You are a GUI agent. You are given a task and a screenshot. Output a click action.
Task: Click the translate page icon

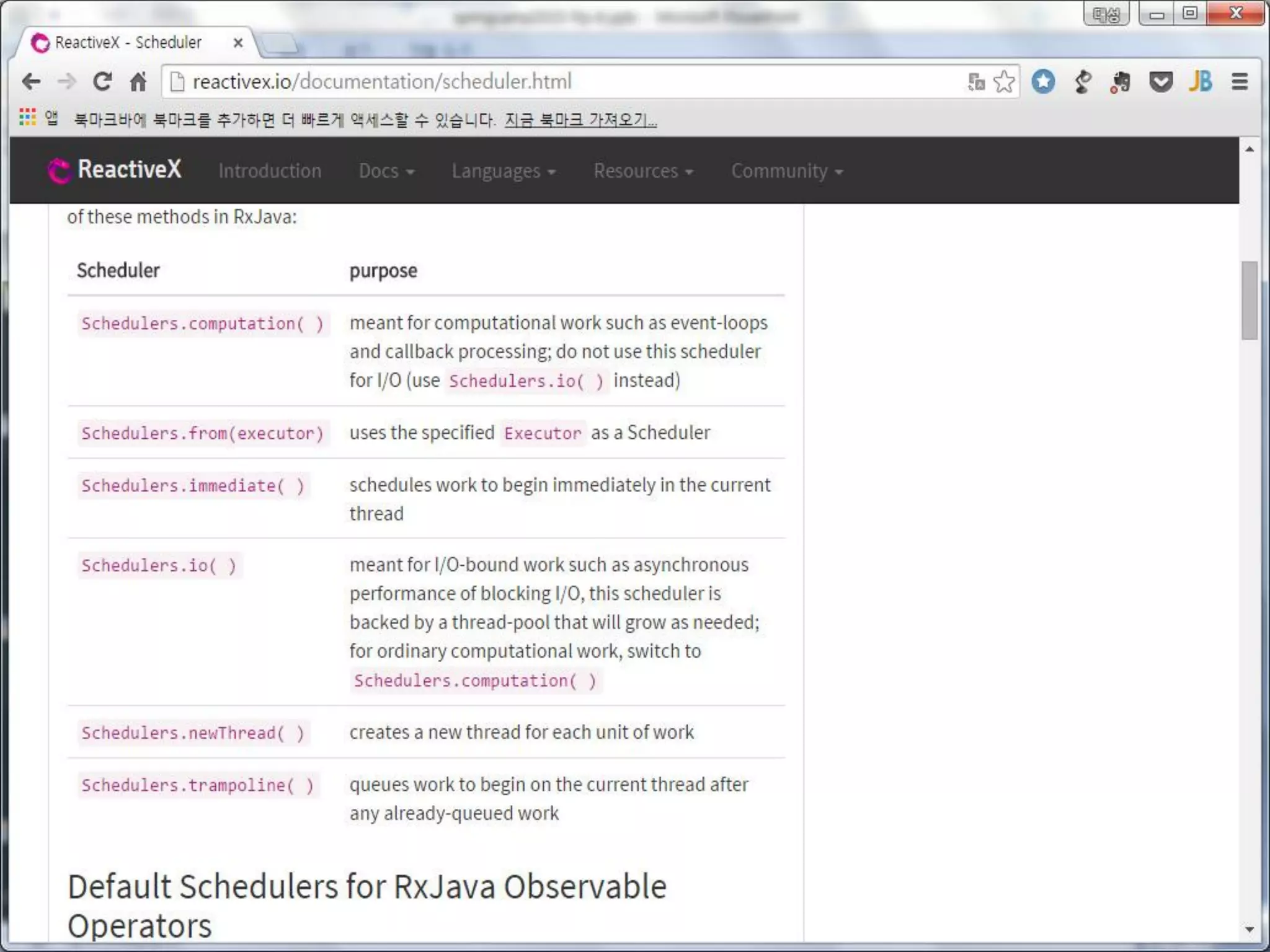[976, 81]
